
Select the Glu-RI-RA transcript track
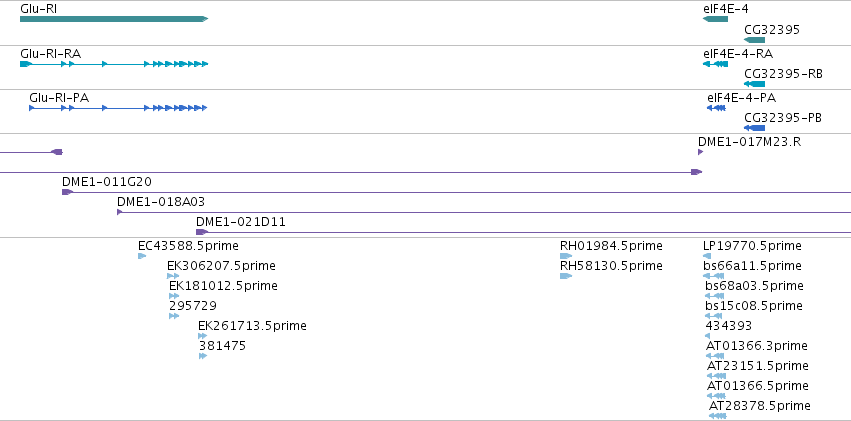[112, 64]
